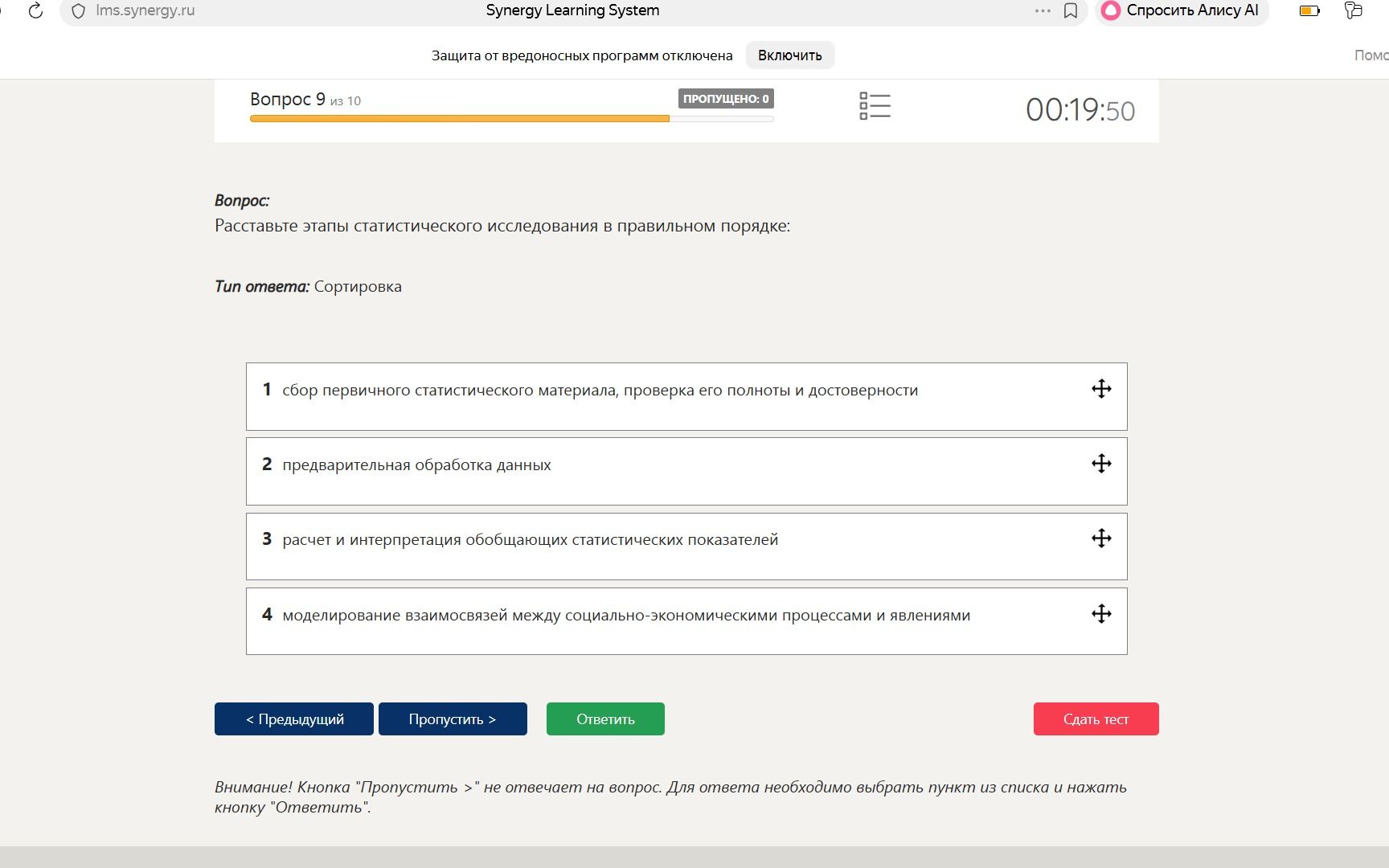Click Включить to enable malware protection
The height and width of the screenshot is (868, 1389).
790,55
